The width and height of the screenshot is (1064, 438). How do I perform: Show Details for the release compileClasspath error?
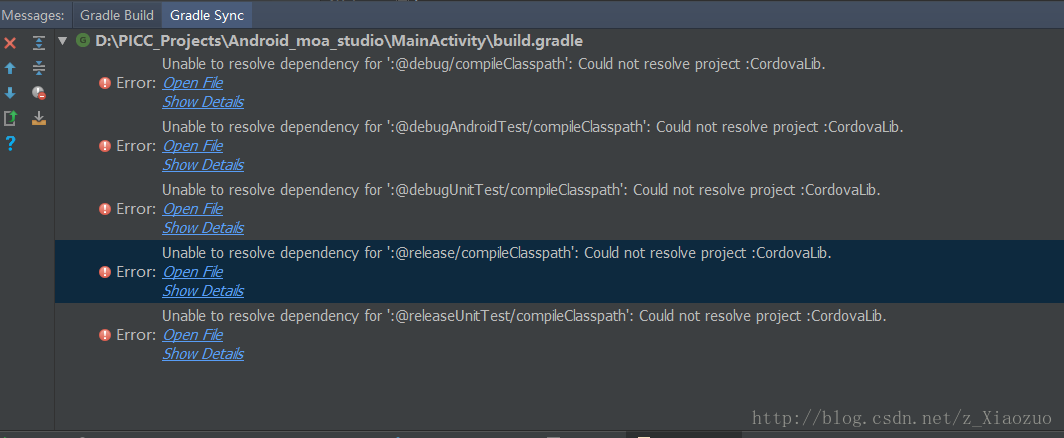203,291
